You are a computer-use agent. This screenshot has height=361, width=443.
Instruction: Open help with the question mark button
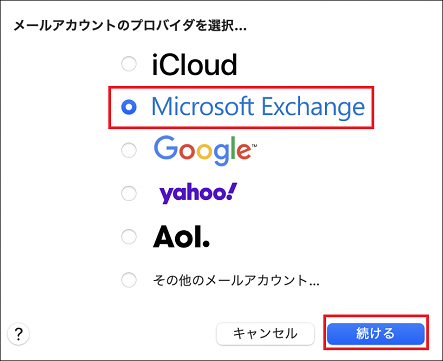[19, 333]
